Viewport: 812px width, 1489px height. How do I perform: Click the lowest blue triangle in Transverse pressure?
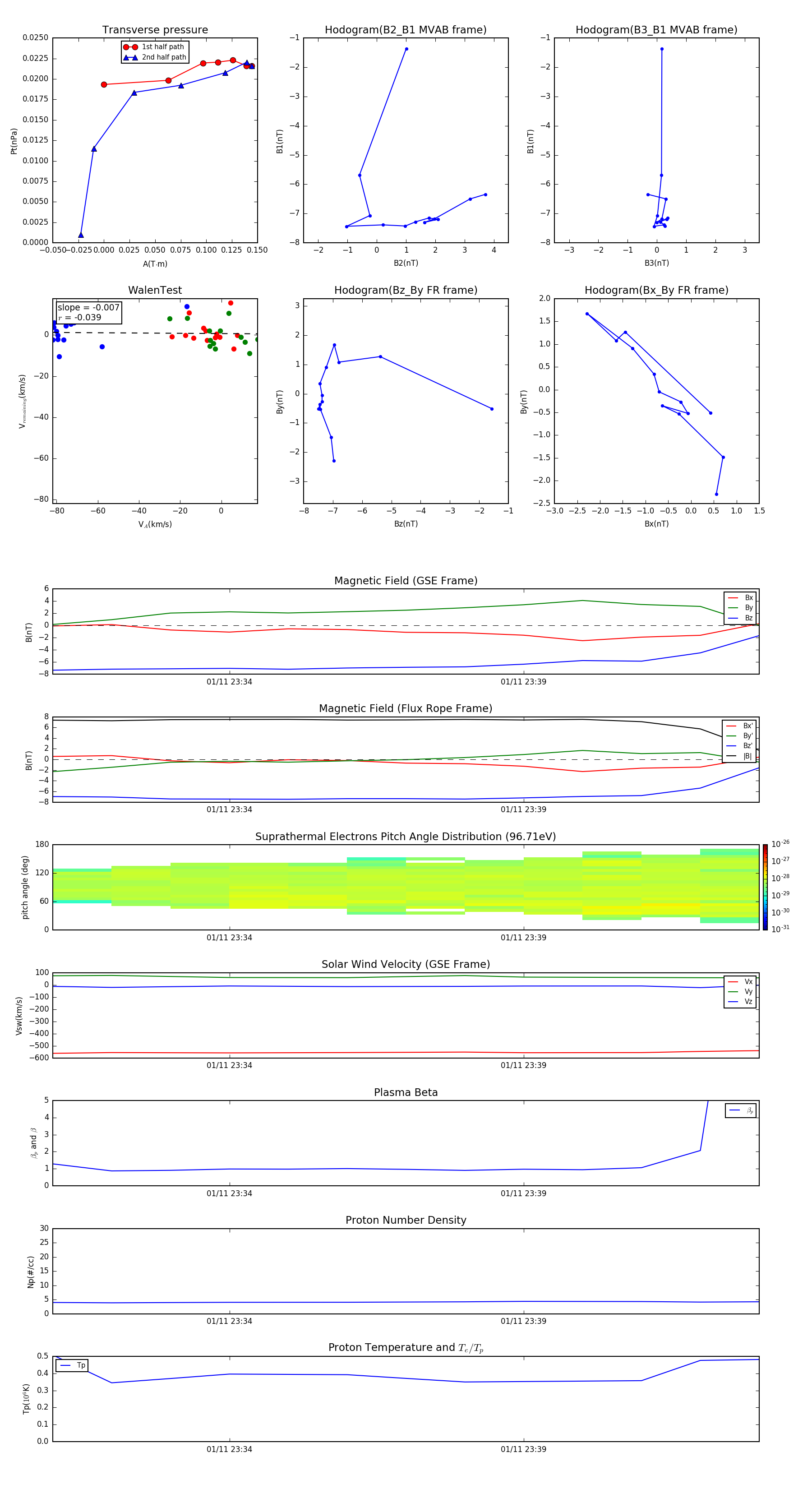click(x=81, y=235)
